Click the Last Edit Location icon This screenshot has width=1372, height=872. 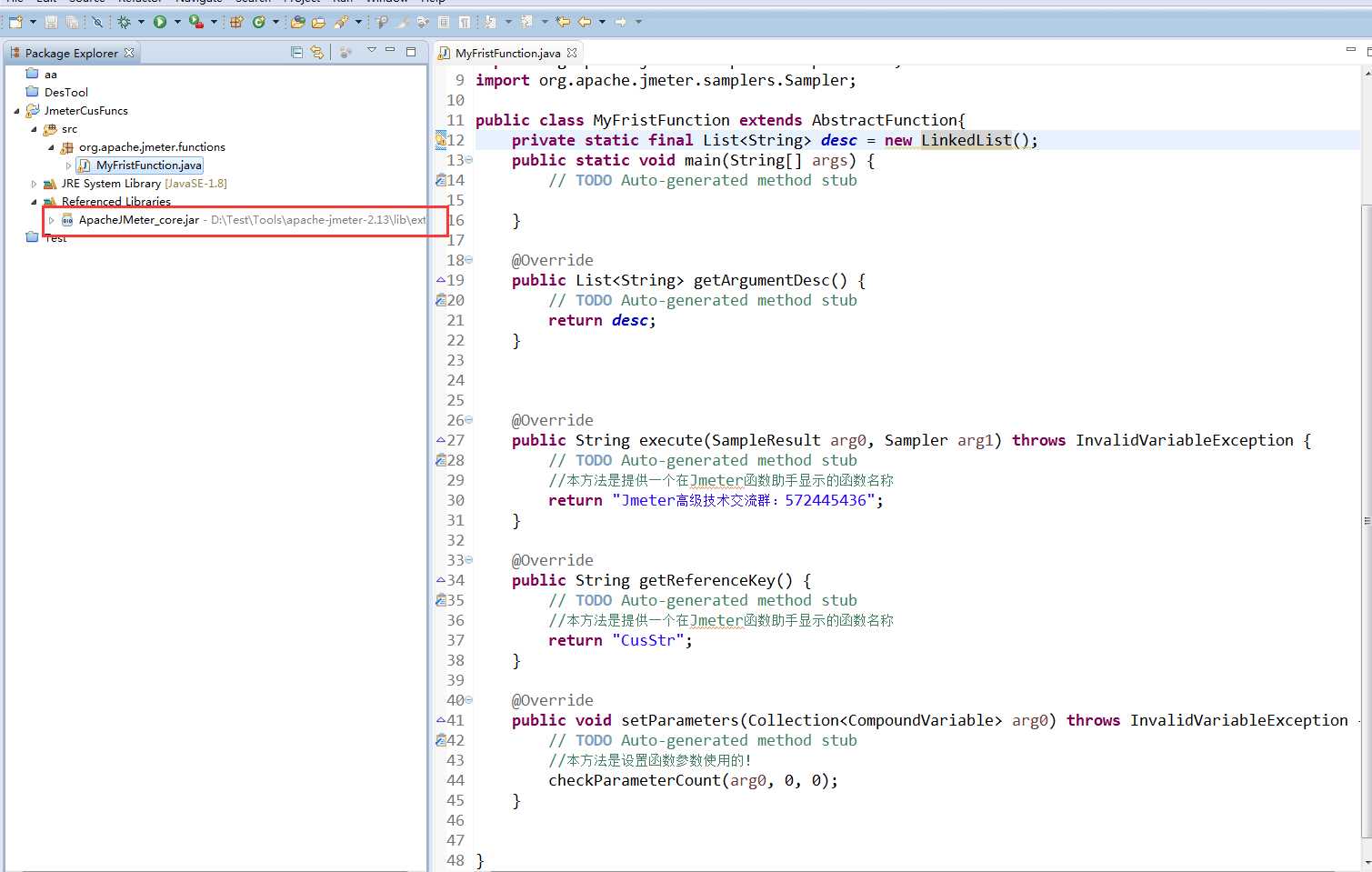coord(563,22)
